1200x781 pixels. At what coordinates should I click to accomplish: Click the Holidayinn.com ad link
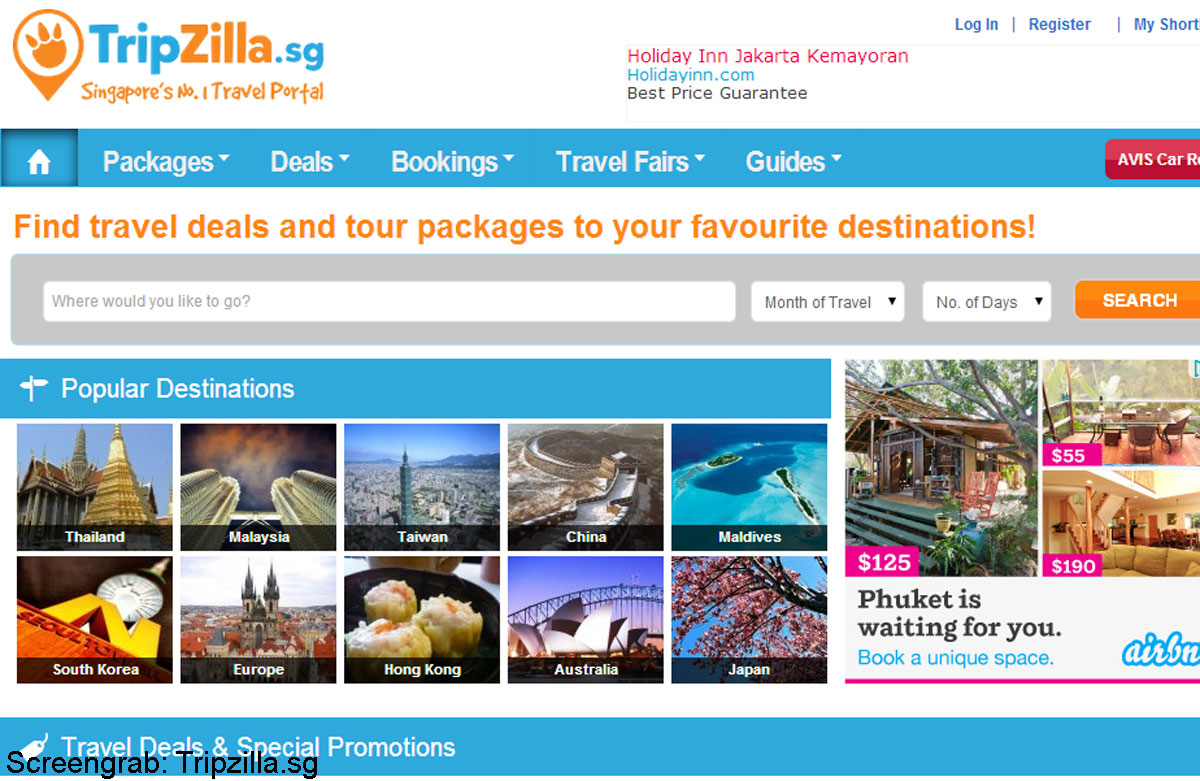691,75
